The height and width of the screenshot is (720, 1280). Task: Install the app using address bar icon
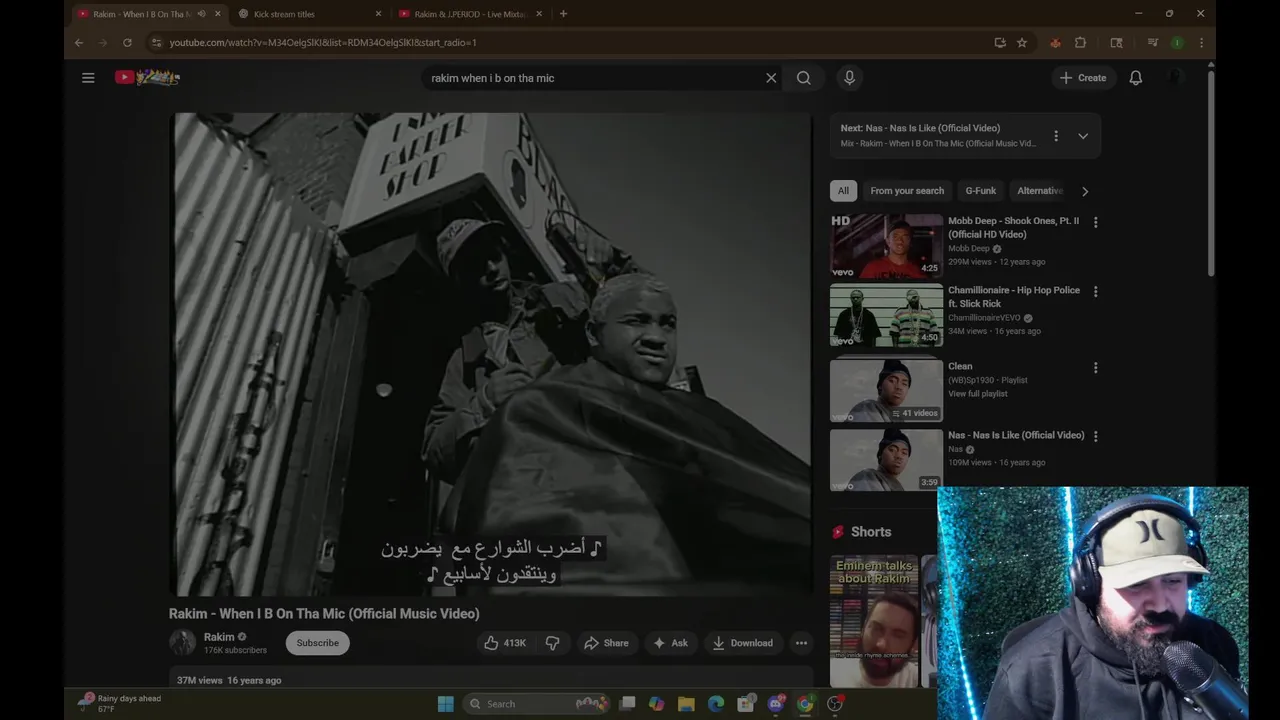point(999,43)
